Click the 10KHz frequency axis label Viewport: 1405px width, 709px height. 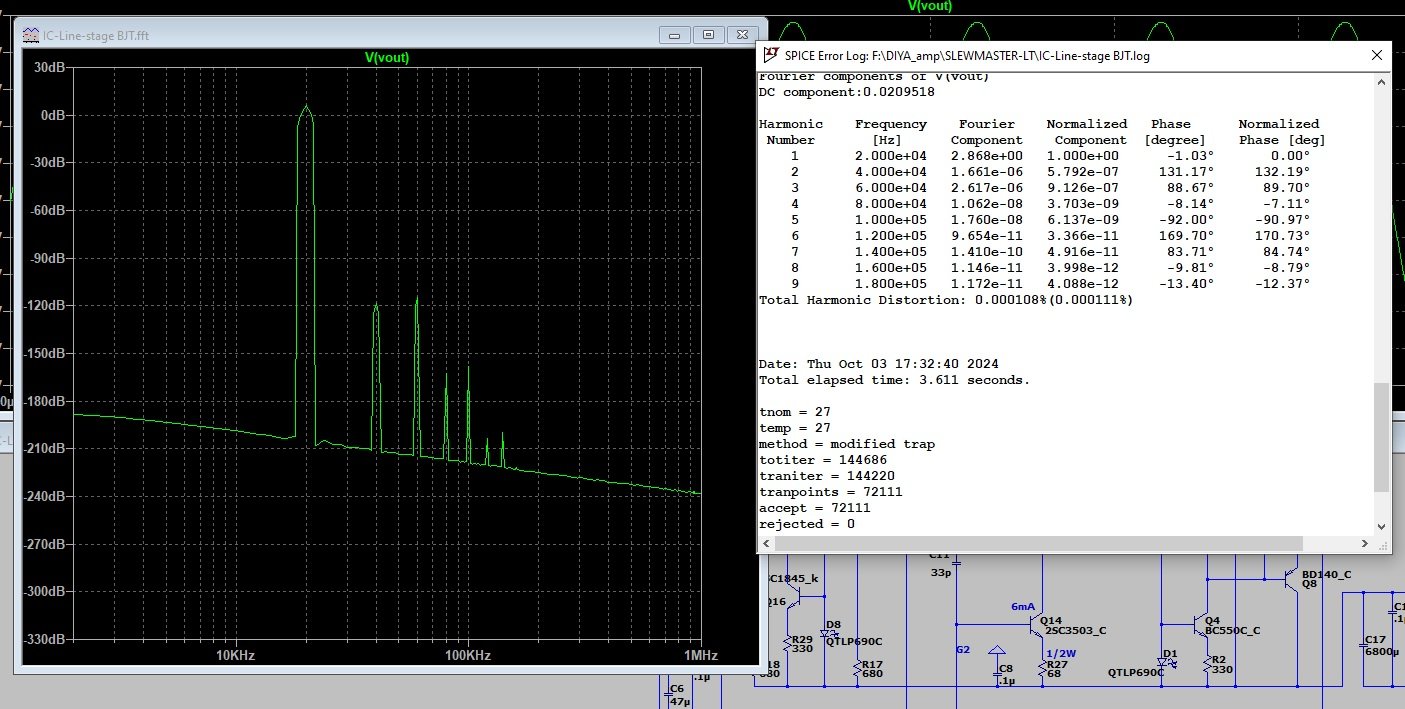234,656
